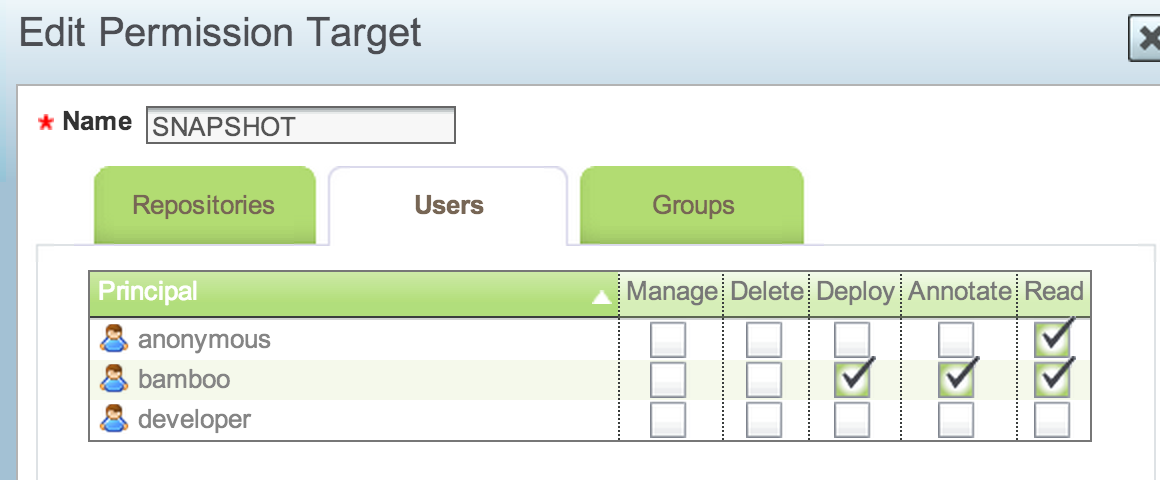Click the Read column header

1054,292
